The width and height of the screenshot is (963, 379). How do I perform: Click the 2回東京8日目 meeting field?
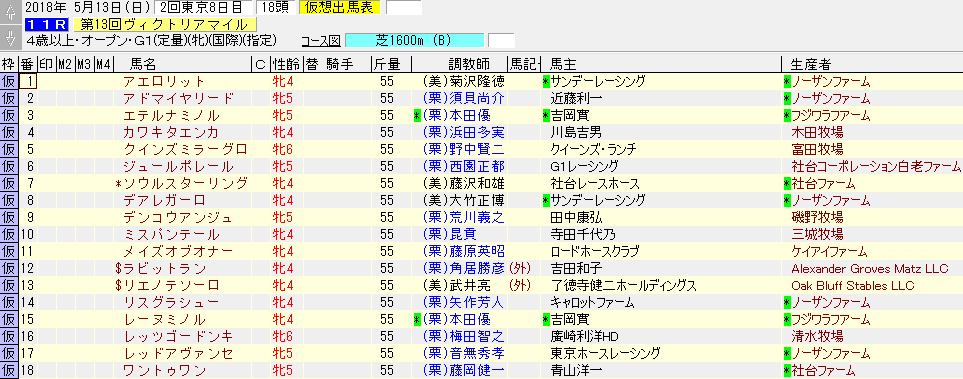click(x=203, y=8)
